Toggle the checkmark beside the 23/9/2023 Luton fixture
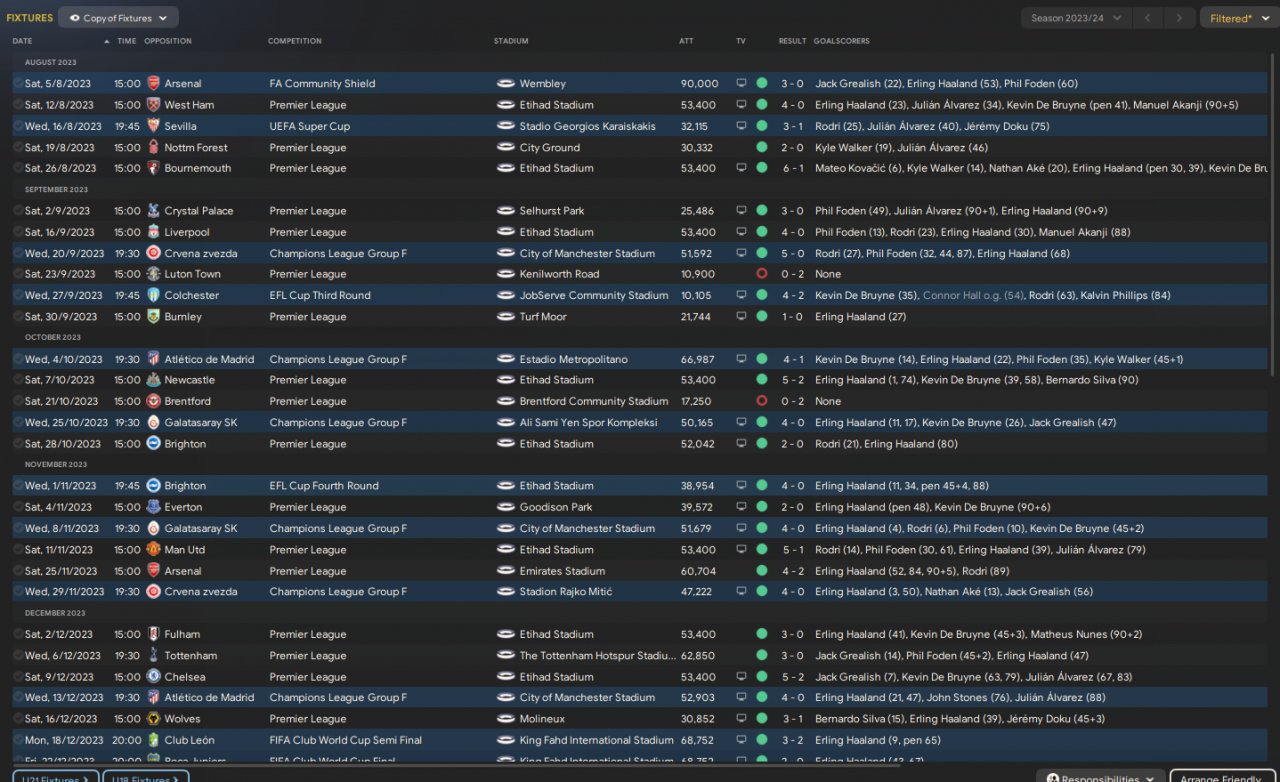1280x782 pixels. point(18,274)
